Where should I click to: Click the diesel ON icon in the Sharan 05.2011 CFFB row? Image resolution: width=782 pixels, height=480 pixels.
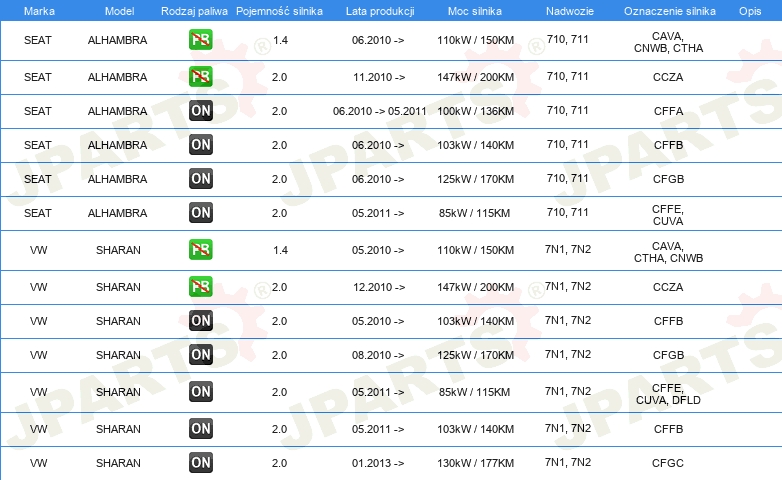[201, 429]
